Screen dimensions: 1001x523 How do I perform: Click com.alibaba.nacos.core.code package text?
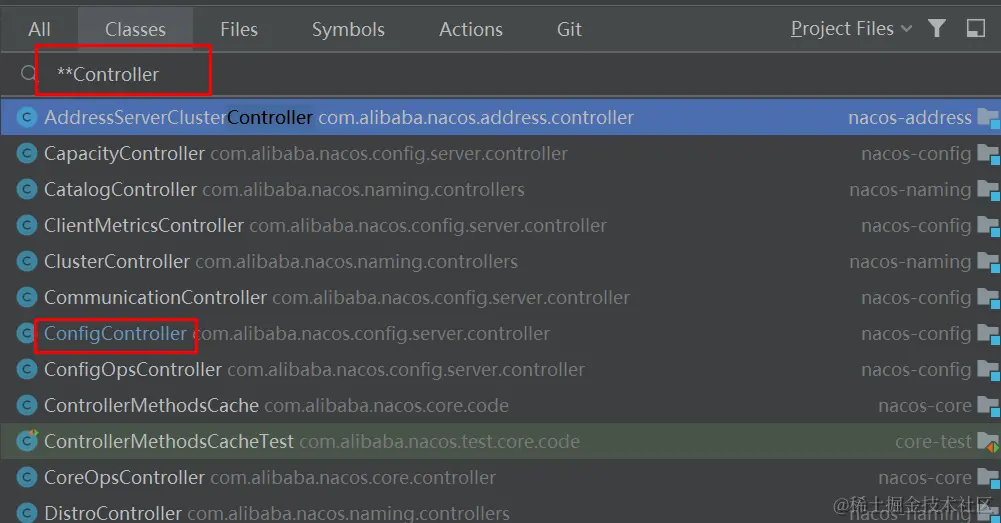click(386, 406)
